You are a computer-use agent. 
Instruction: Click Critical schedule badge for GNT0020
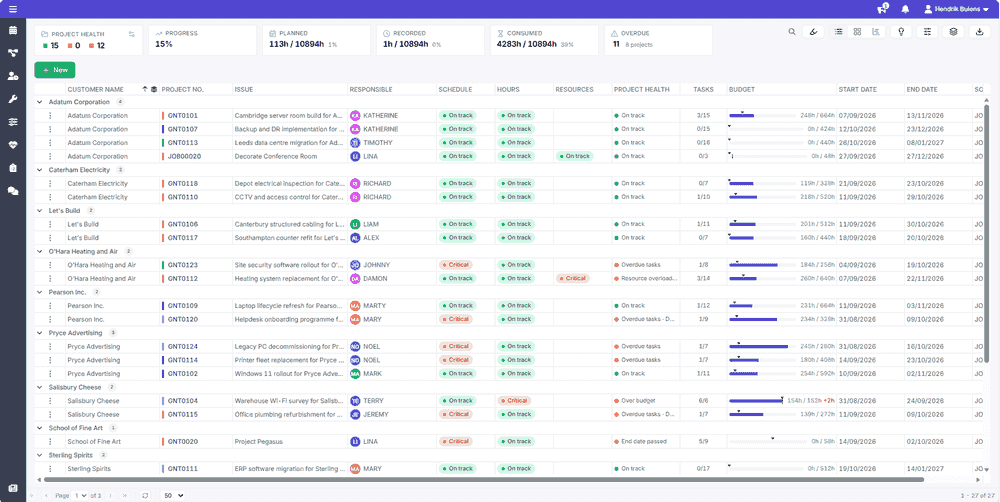pos(455,441)
